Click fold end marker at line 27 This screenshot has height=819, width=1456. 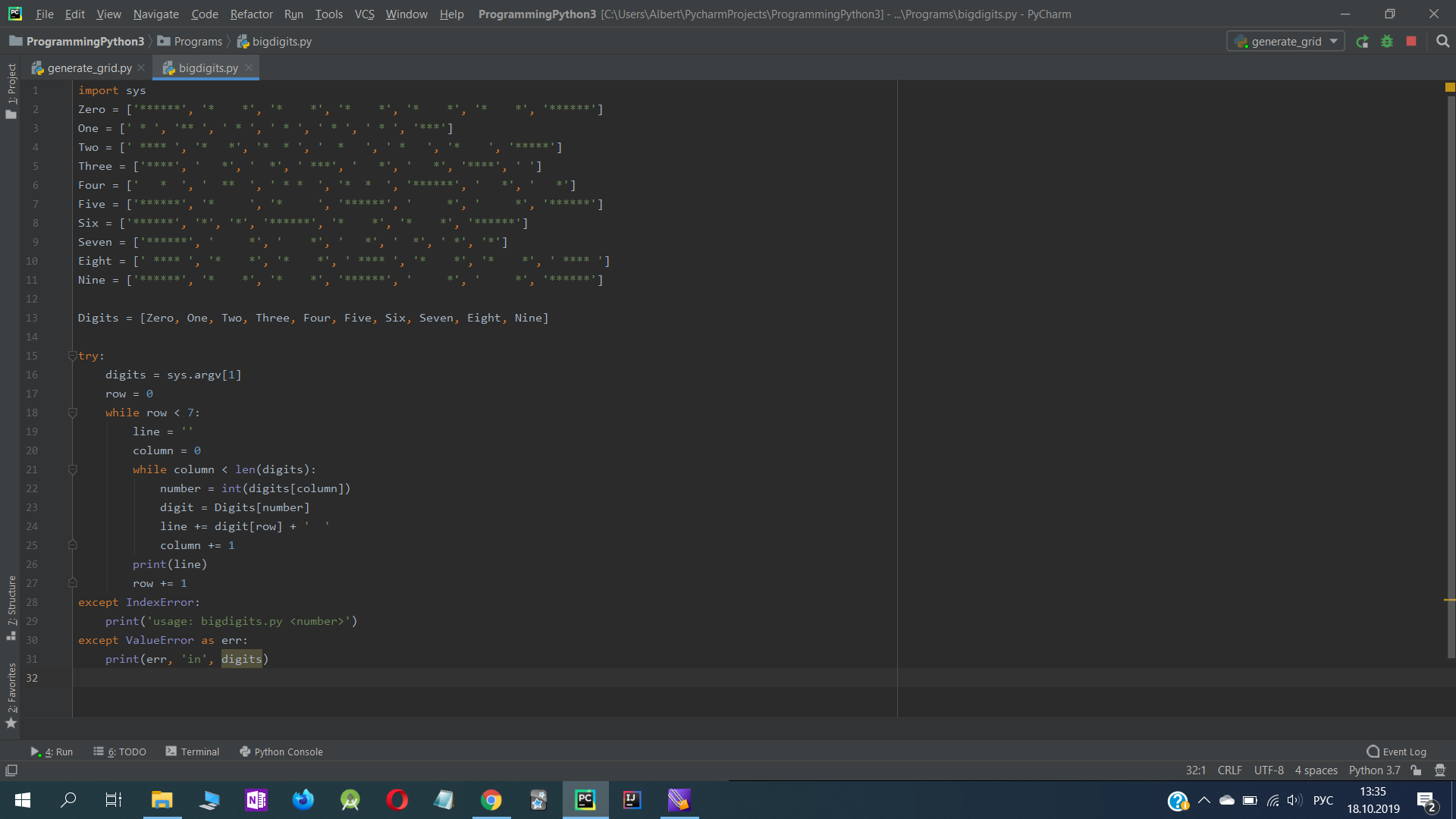point(73,582)
